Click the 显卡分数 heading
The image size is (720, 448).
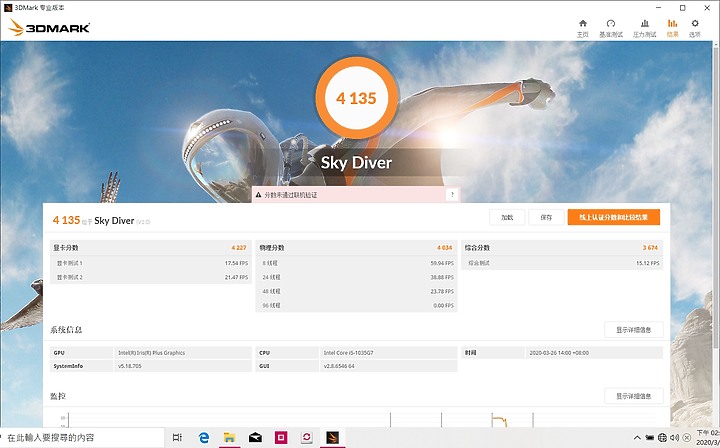[x=66, y=248]
